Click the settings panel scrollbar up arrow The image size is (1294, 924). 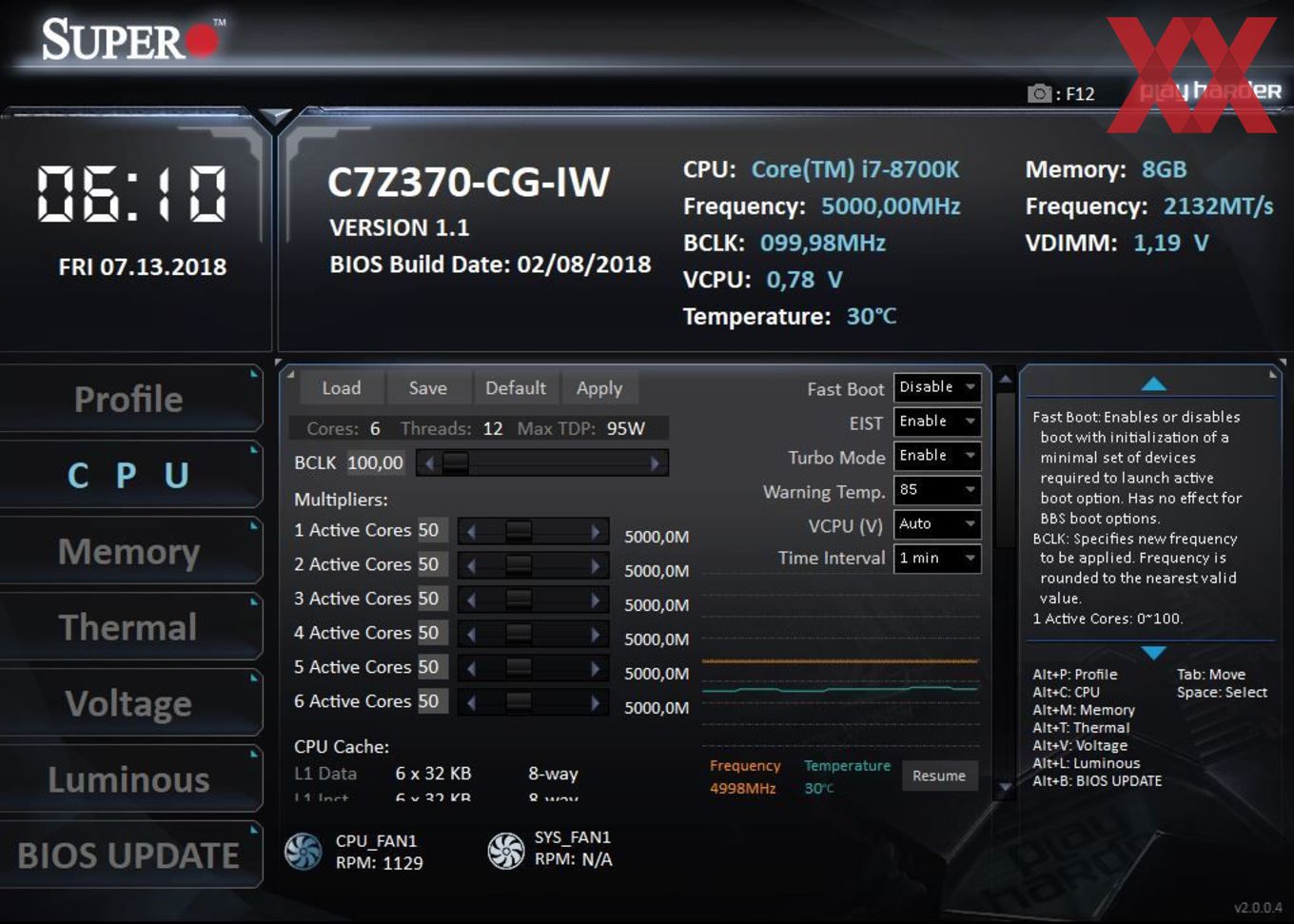1005,380
